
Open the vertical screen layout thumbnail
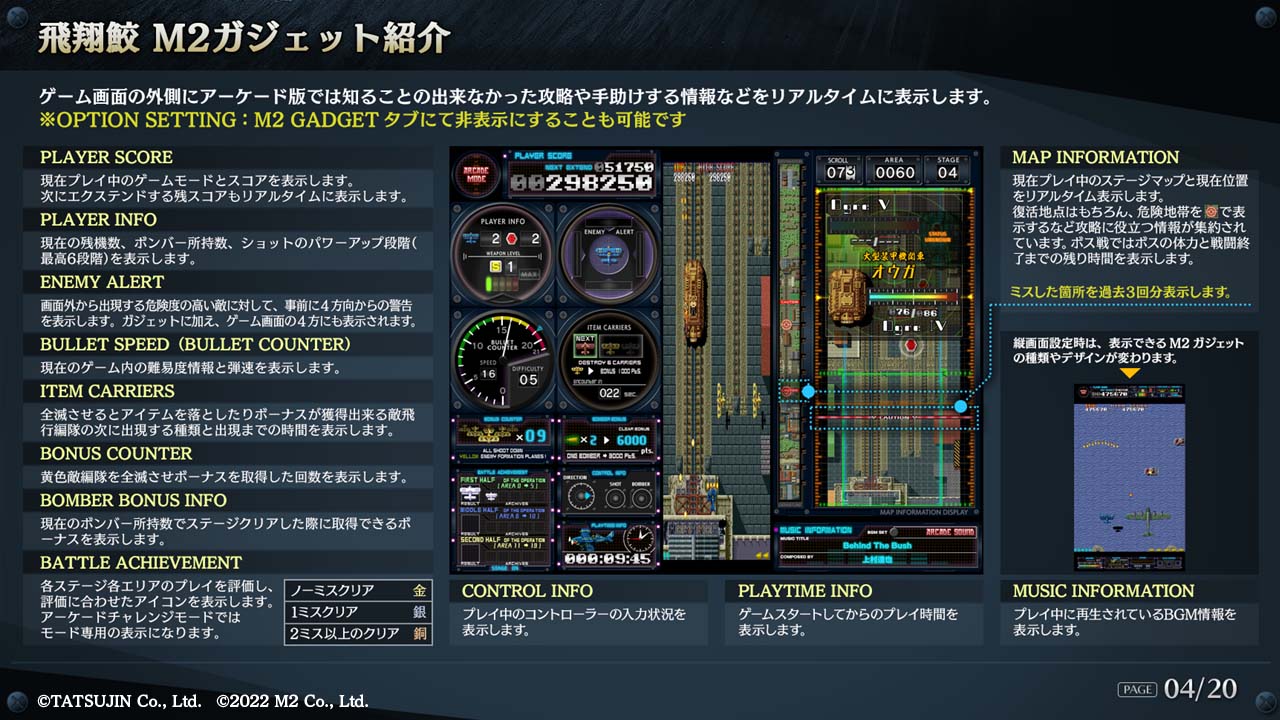pyautogui.click(x=1129, y=478)
